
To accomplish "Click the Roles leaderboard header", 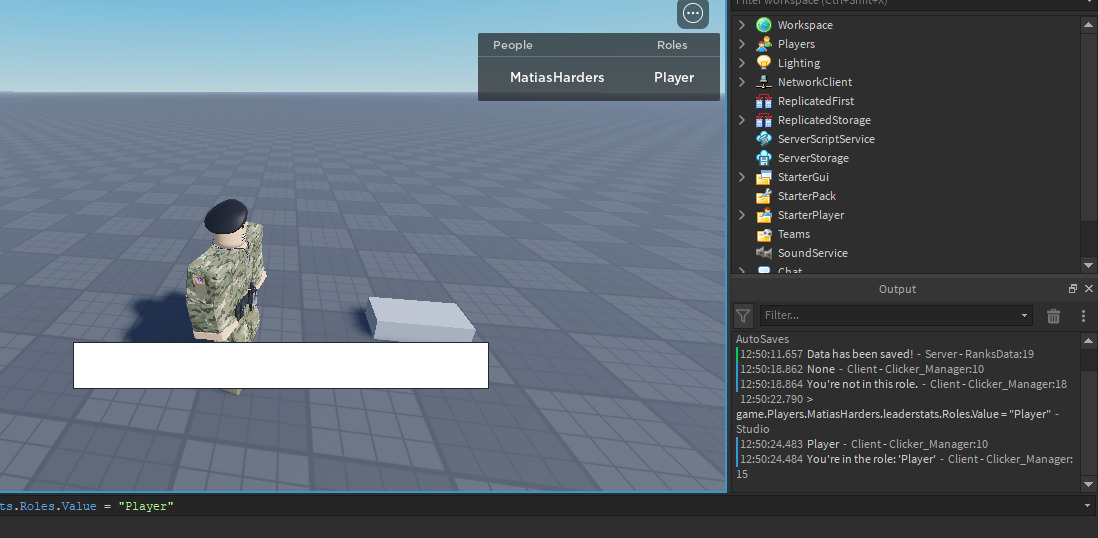I will 672,45.
